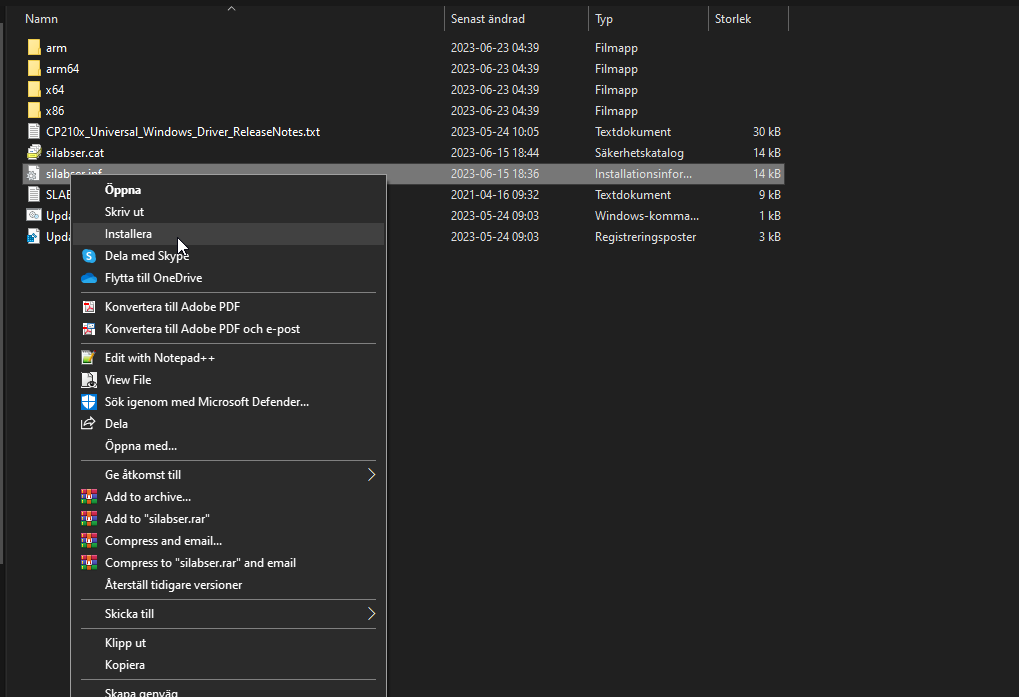Screen dimensions: 1019x697
Task: Click the WinRAR icon beside Add to archive
Action: click(89, 497)
